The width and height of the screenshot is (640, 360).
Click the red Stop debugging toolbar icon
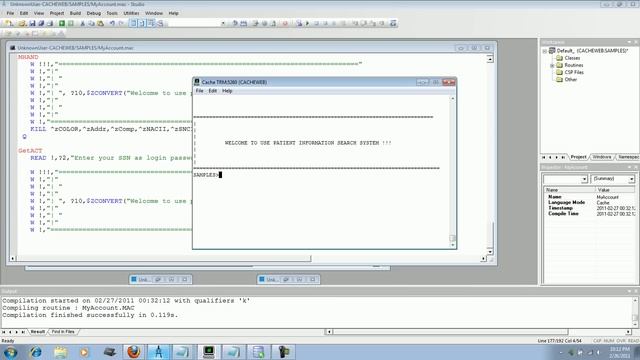coord(285,24)
